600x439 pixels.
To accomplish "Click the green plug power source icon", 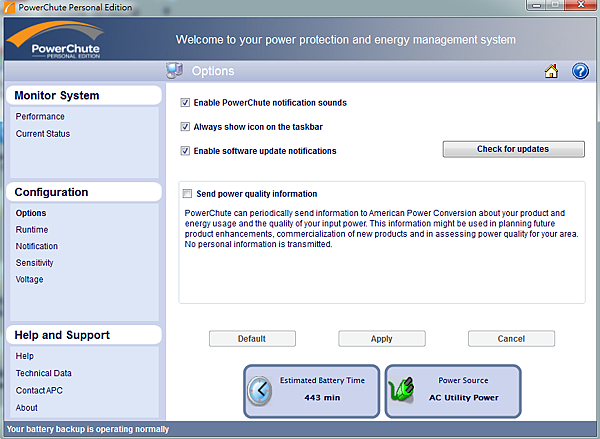I will [401, 390].
